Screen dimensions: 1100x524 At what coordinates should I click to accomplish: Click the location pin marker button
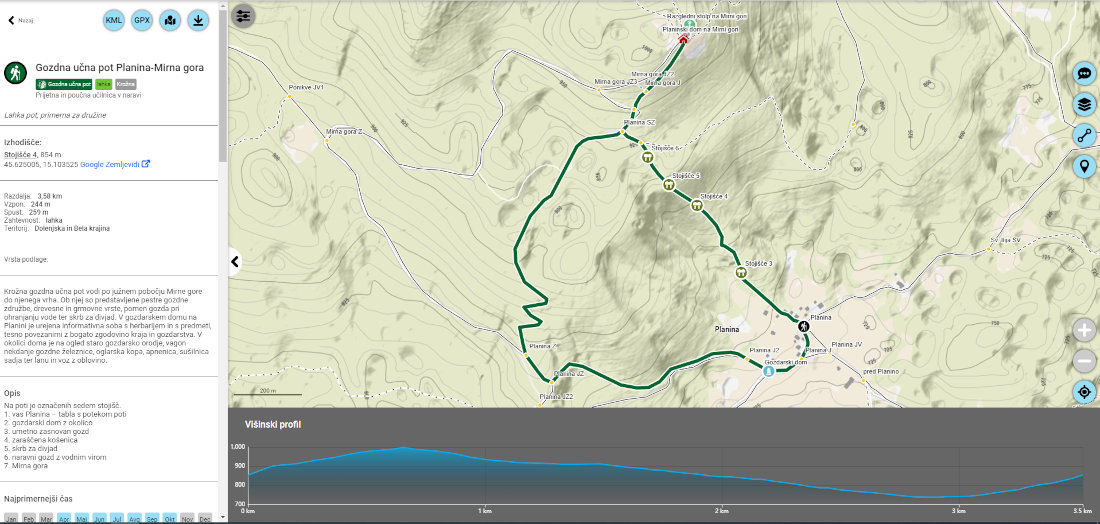(x=1085, y=166)
